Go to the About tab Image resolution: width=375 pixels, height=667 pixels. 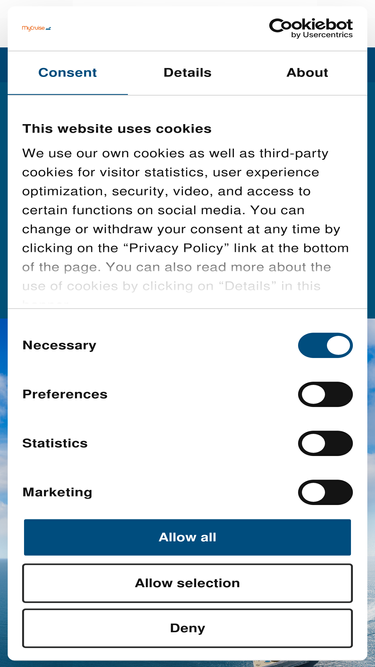tap(307, 73)
